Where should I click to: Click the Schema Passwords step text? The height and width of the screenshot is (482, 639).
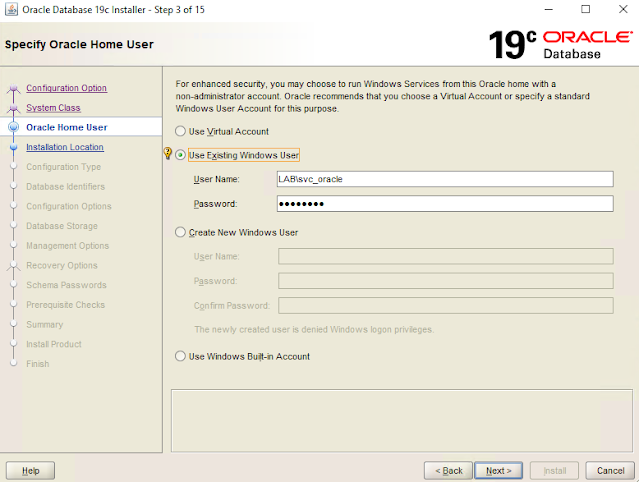pos(66,285)
